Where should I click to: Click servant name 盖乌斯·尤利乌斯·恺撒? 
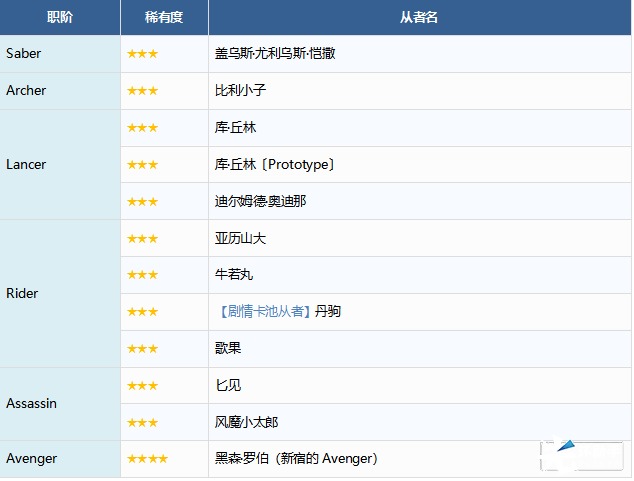[x=275, y=54]
